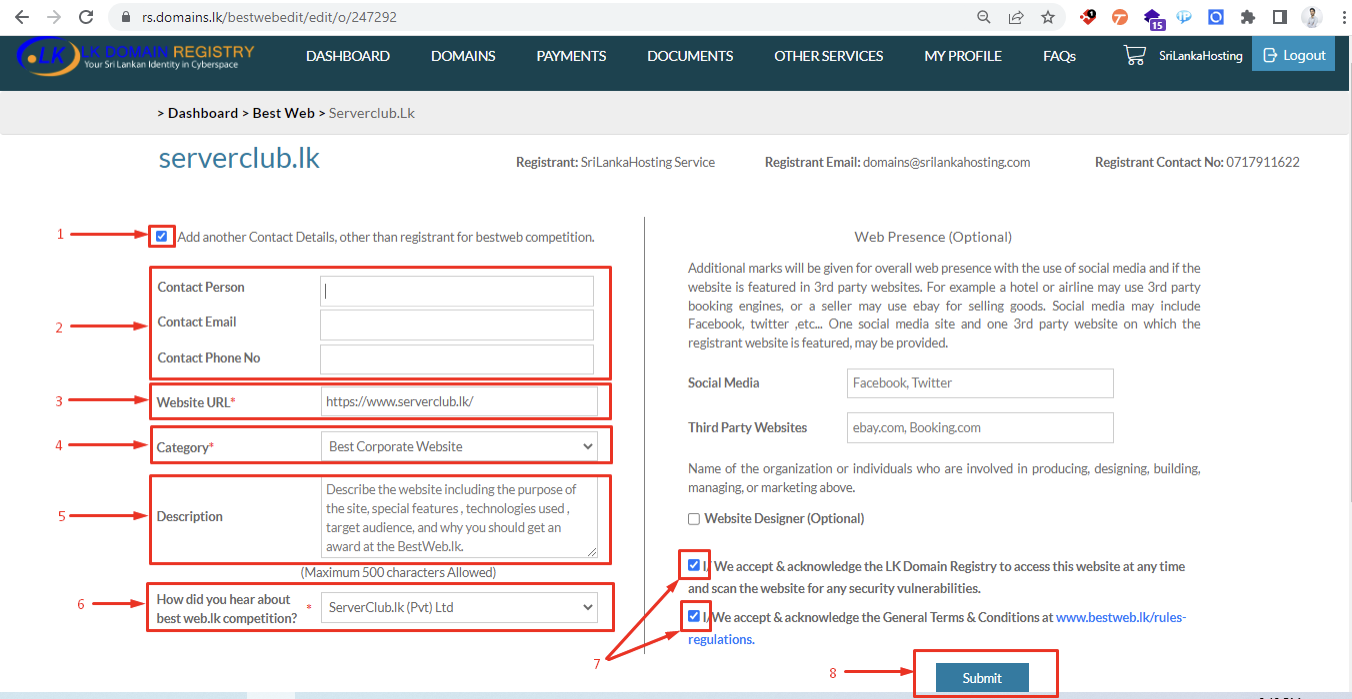Reload the page with the refresh icon
The height and width of the screenshot is (699, 1352).
coord(86,17)
